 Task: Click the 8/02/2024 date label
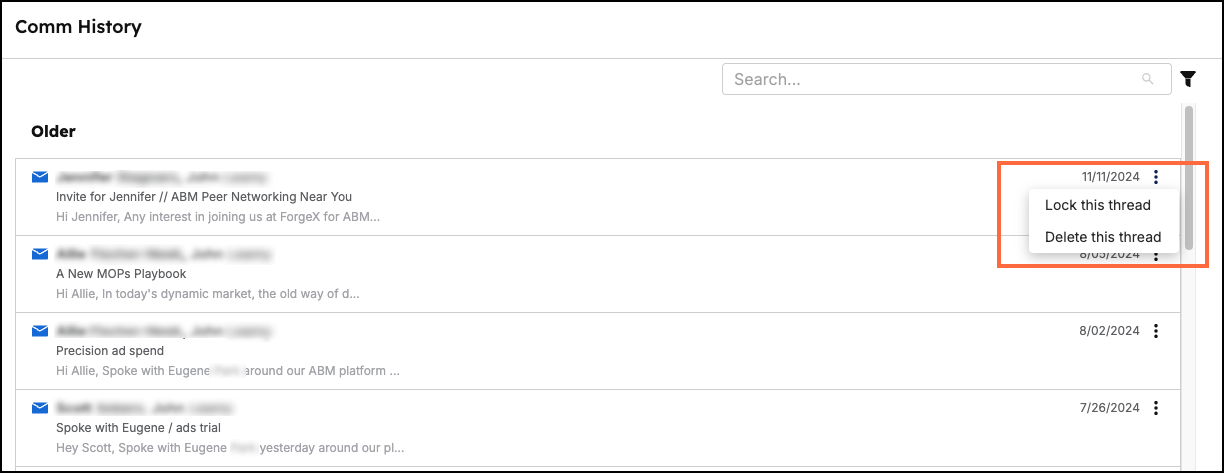(x=1110, y=331)
